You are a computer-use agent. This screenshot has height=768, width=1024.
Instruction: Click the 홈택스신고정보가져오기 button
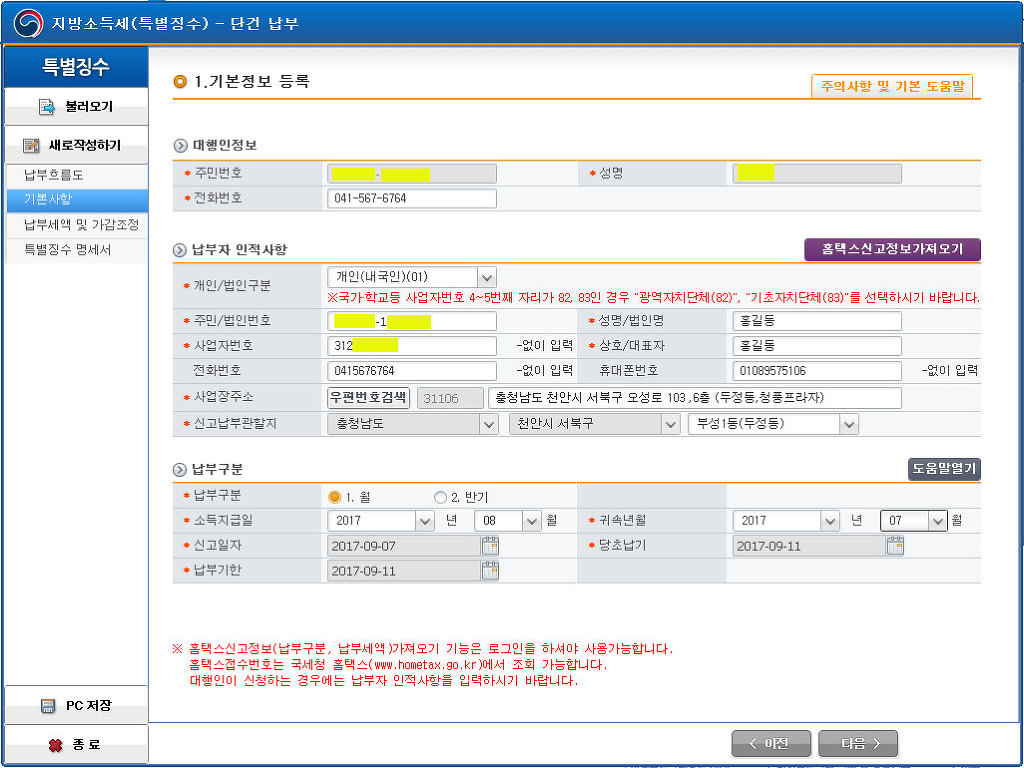pos(892,249)
